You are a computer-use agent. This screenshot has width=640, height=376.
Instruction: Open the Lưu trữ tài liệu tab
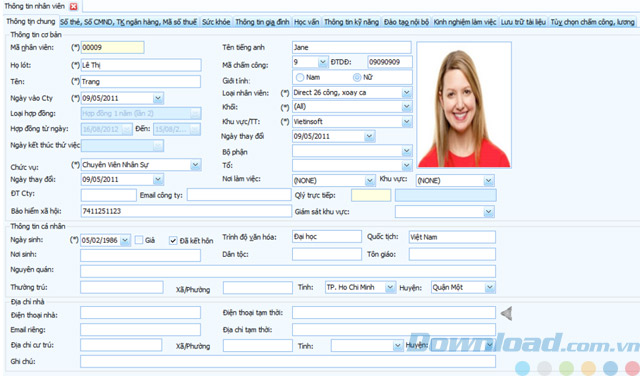pyautogui.click(x=523, y=22)
